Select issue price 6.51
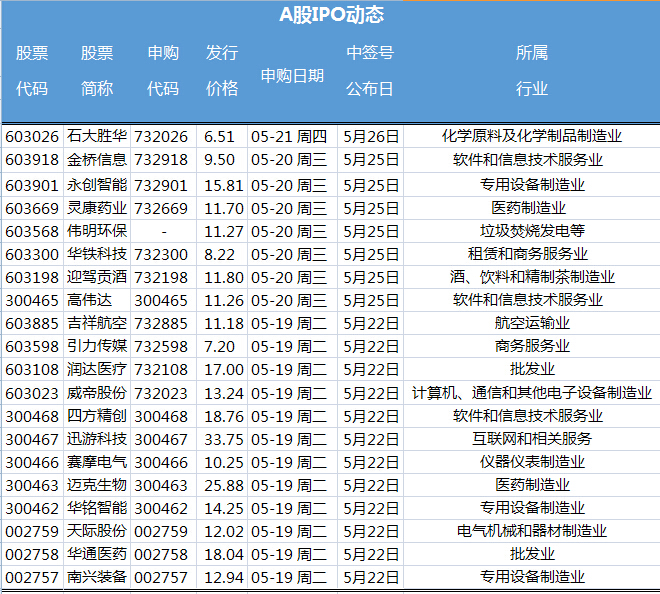Viewport: 660px width, 594px height. [219, 136]
